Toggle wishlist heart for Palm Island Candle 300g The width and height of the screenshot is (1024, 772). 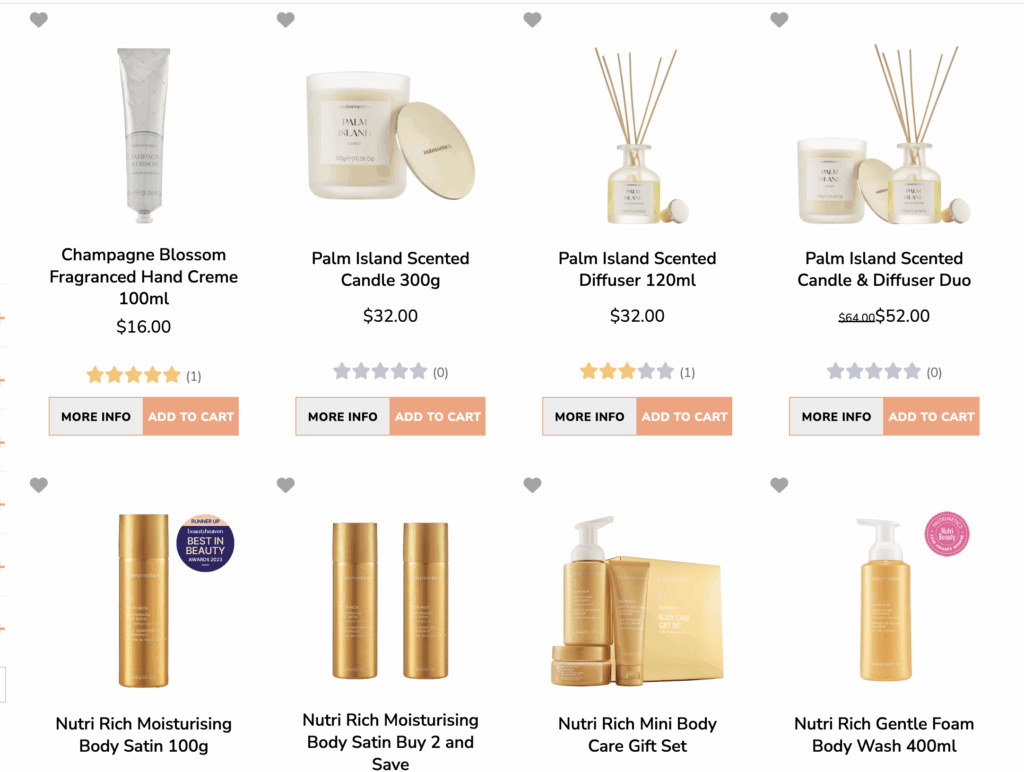click(x=285, y=20)
